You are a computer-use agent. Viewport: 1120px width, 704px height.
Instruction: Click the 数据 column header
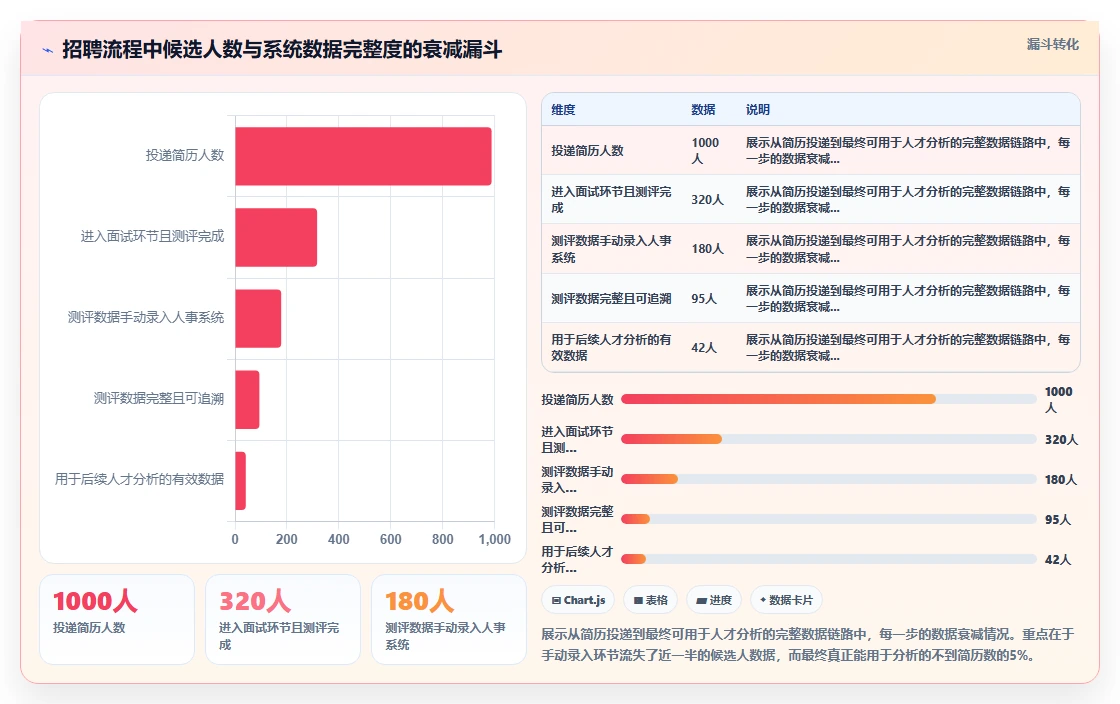[703, 109]
